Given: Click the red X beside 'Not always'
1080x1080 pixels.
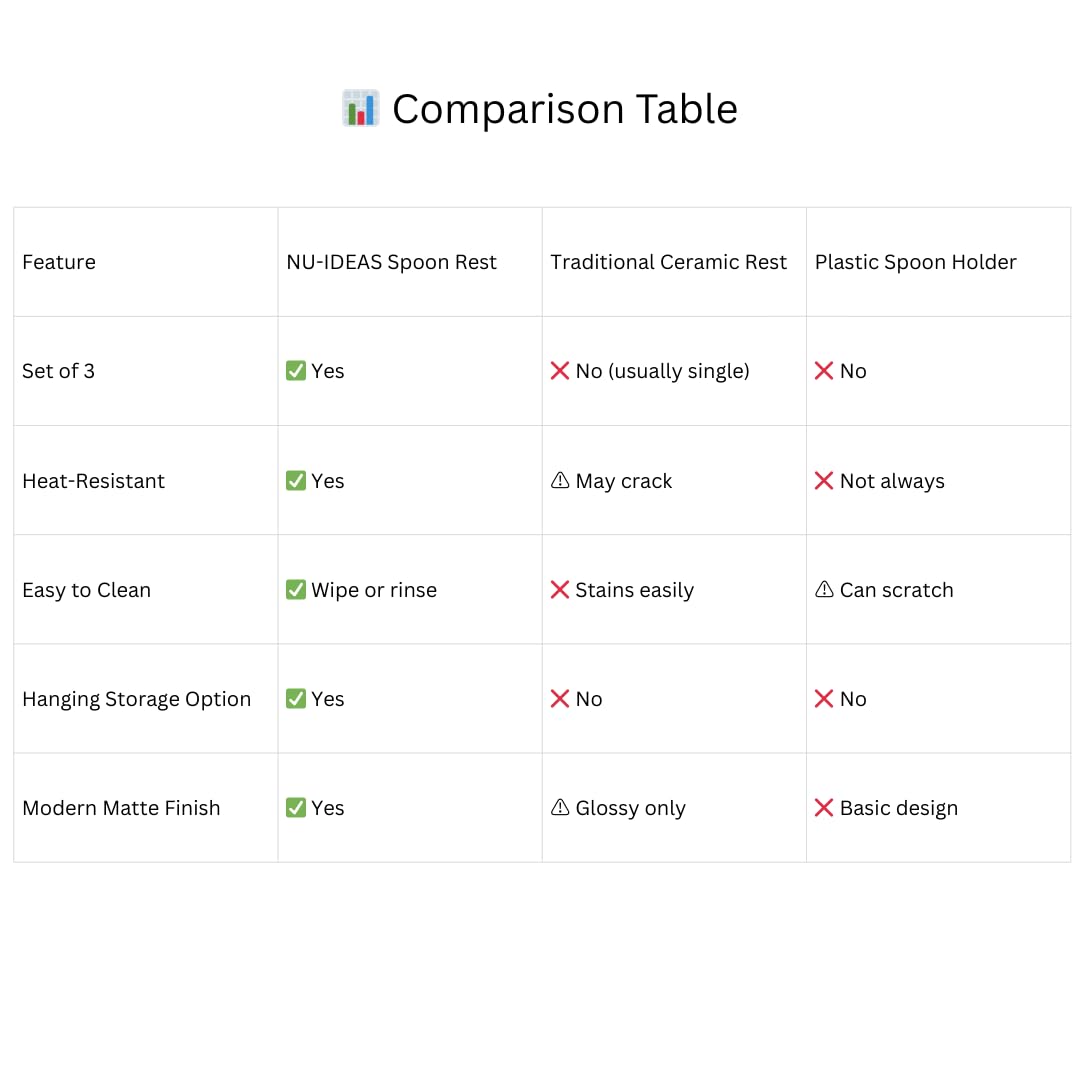Looking at the screenshot, I should tap(824, 481).
